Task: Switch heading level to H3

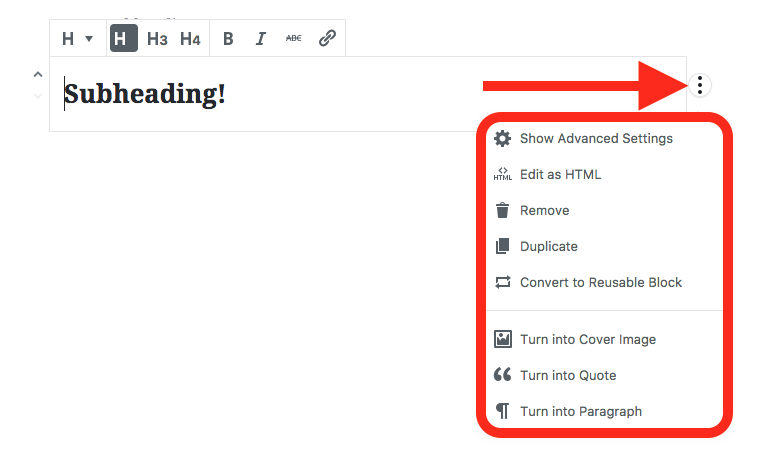Action: pyautogui.click(x=157, y=39)
